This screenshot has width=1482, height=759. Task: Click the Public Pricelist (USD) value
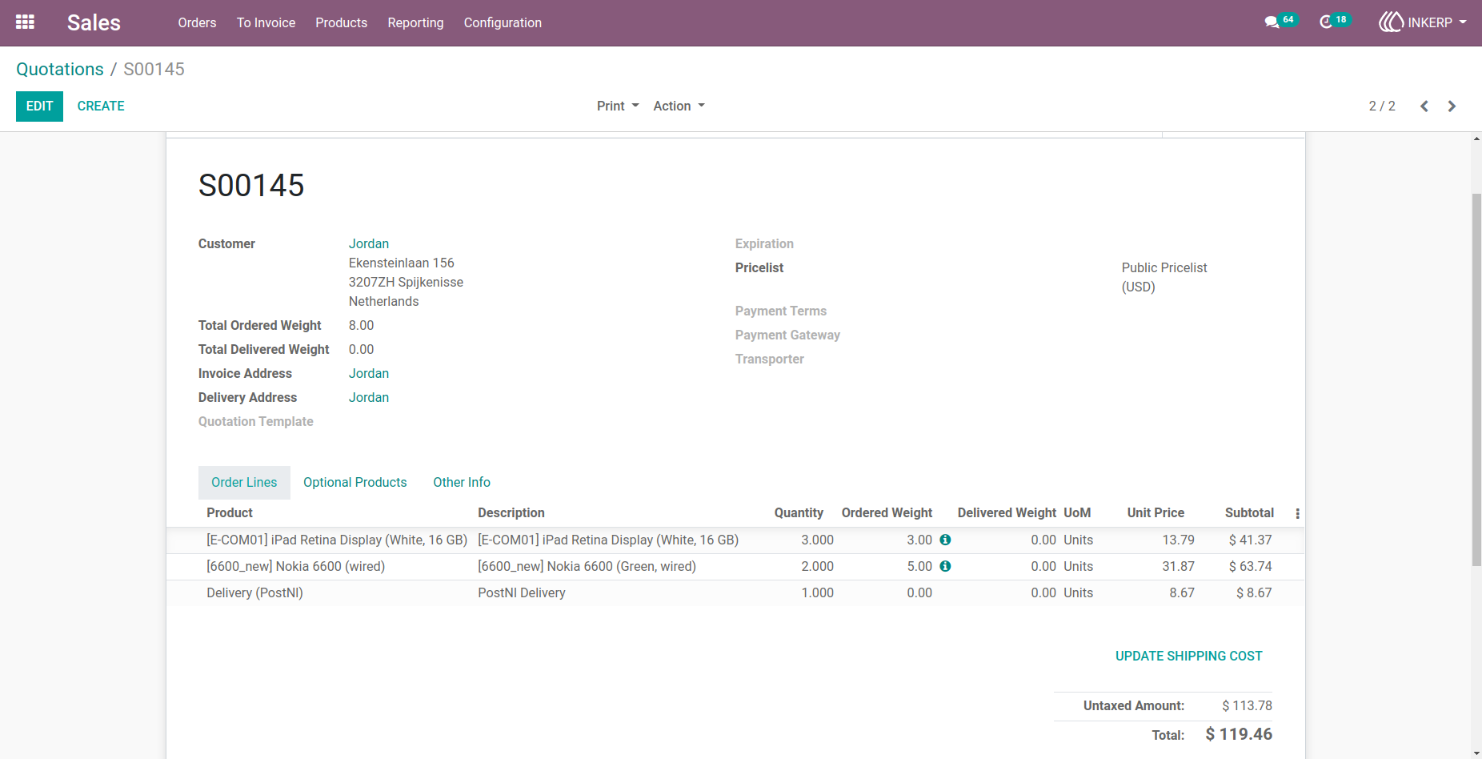[x=1164, y=277]
